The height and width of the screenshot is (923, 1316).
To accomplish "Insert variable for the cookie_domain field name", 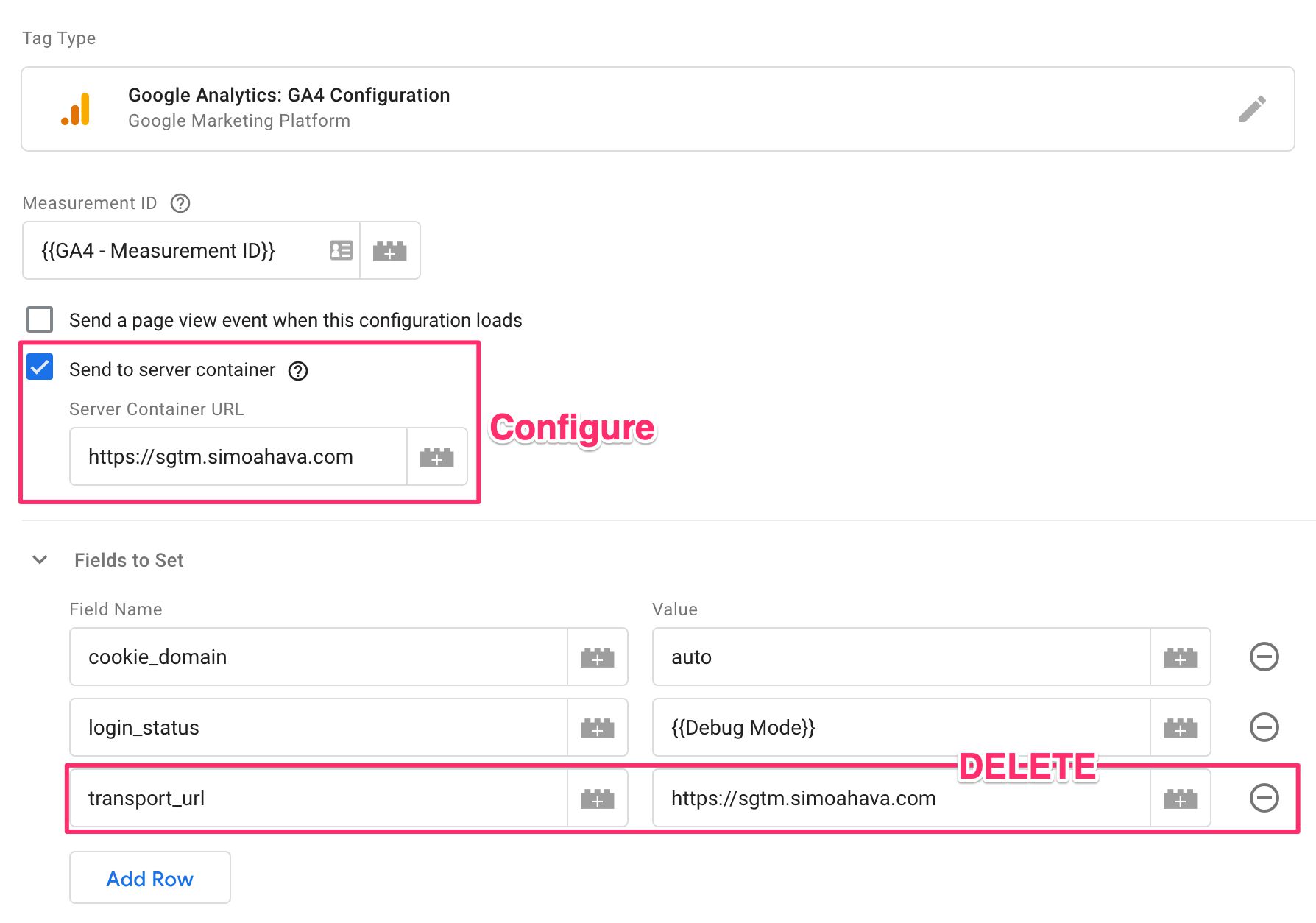I will (598, 657).
